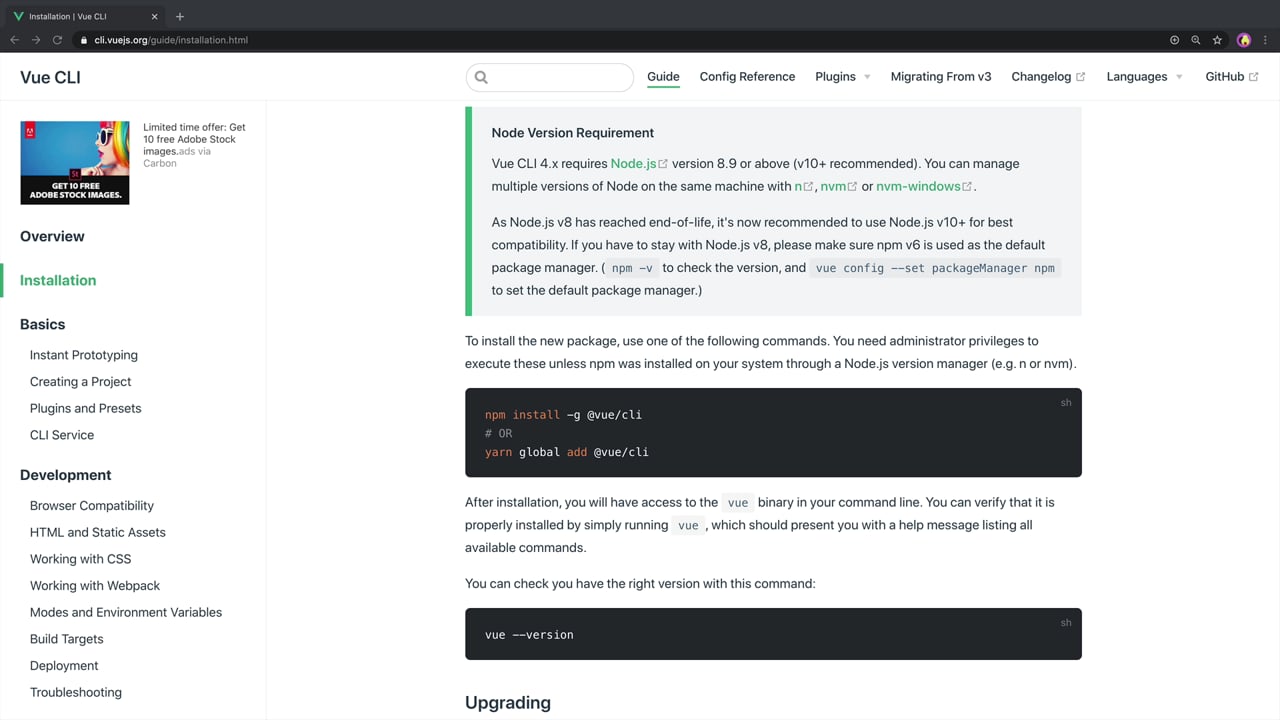The height and width of the screenshot is (720, 1280).
Task: Expand the Plugins dropdown in navbar
Action: point(843,77)
